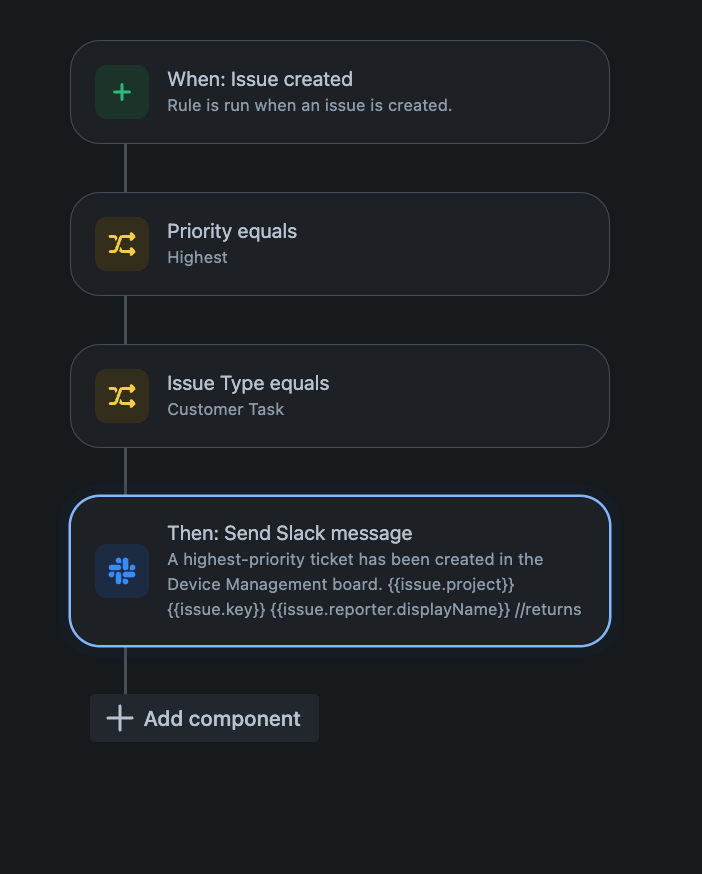Select the Then: Send Slack message action
Viewport: 702px width, 874px height.
point(340,570)
